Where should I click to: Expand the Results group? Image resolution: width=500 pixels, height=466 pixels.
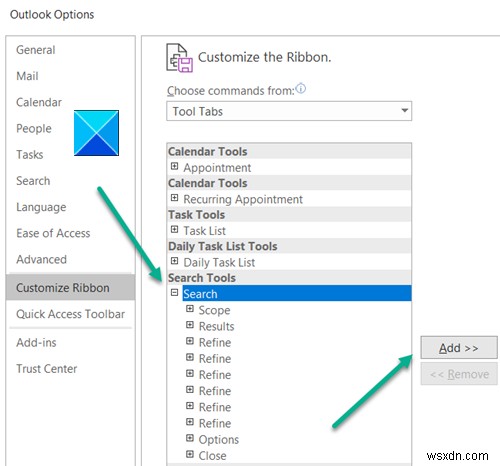click(x=190, y=325)
